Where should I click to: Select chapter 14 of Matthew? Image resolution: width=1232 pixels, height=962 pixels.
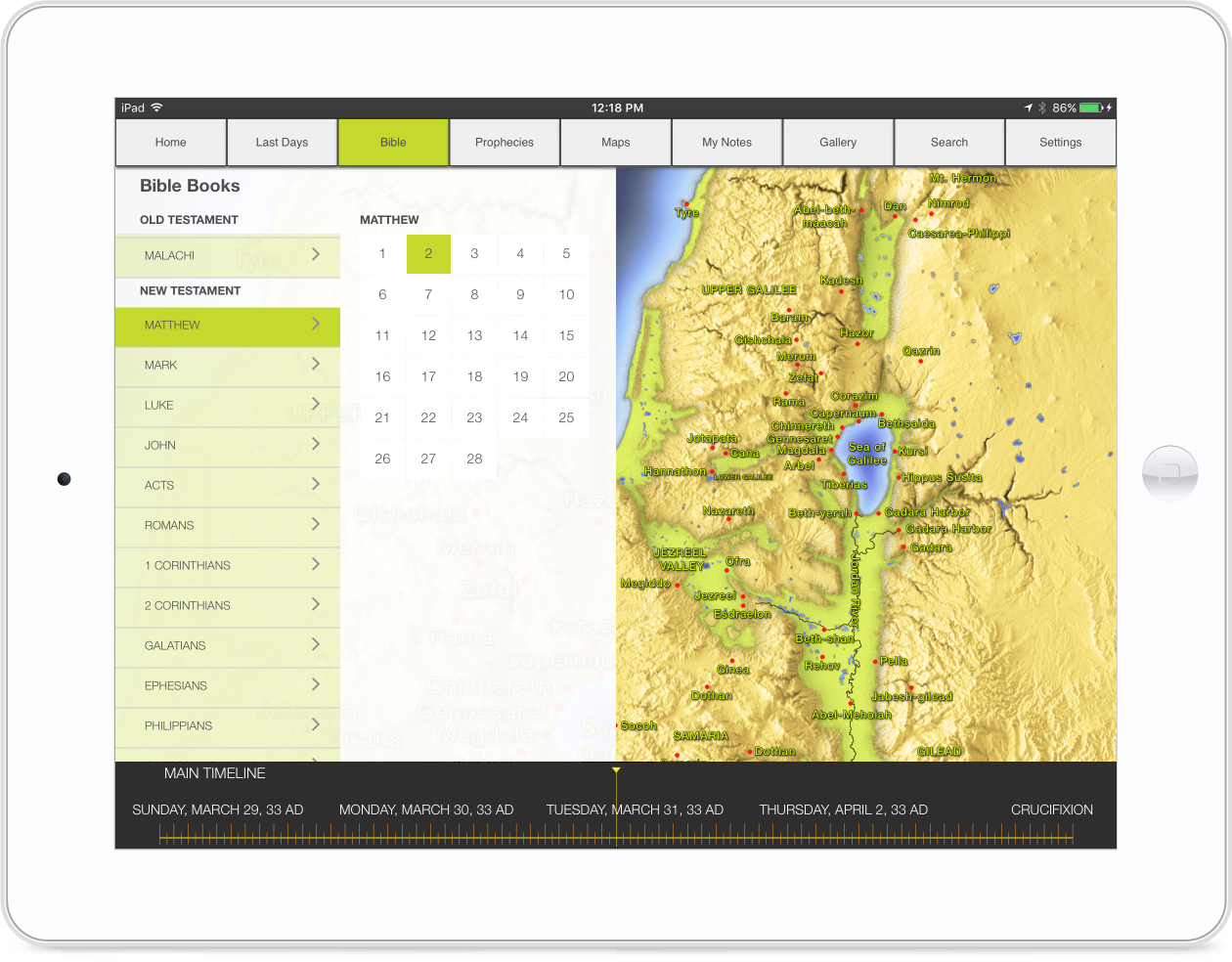coord(520,335)
